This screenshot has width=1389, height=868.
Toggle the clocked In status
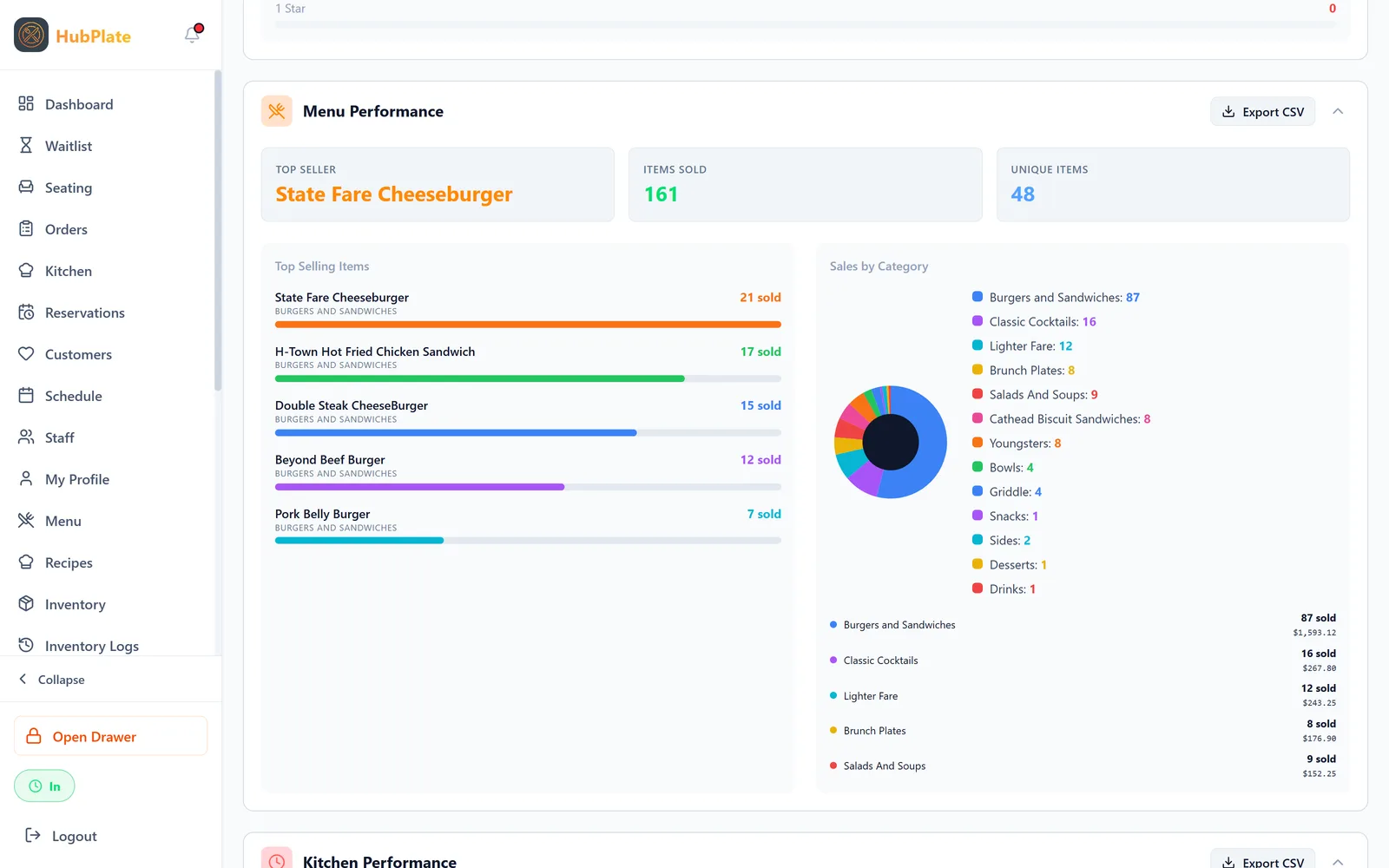coord(44,786)
